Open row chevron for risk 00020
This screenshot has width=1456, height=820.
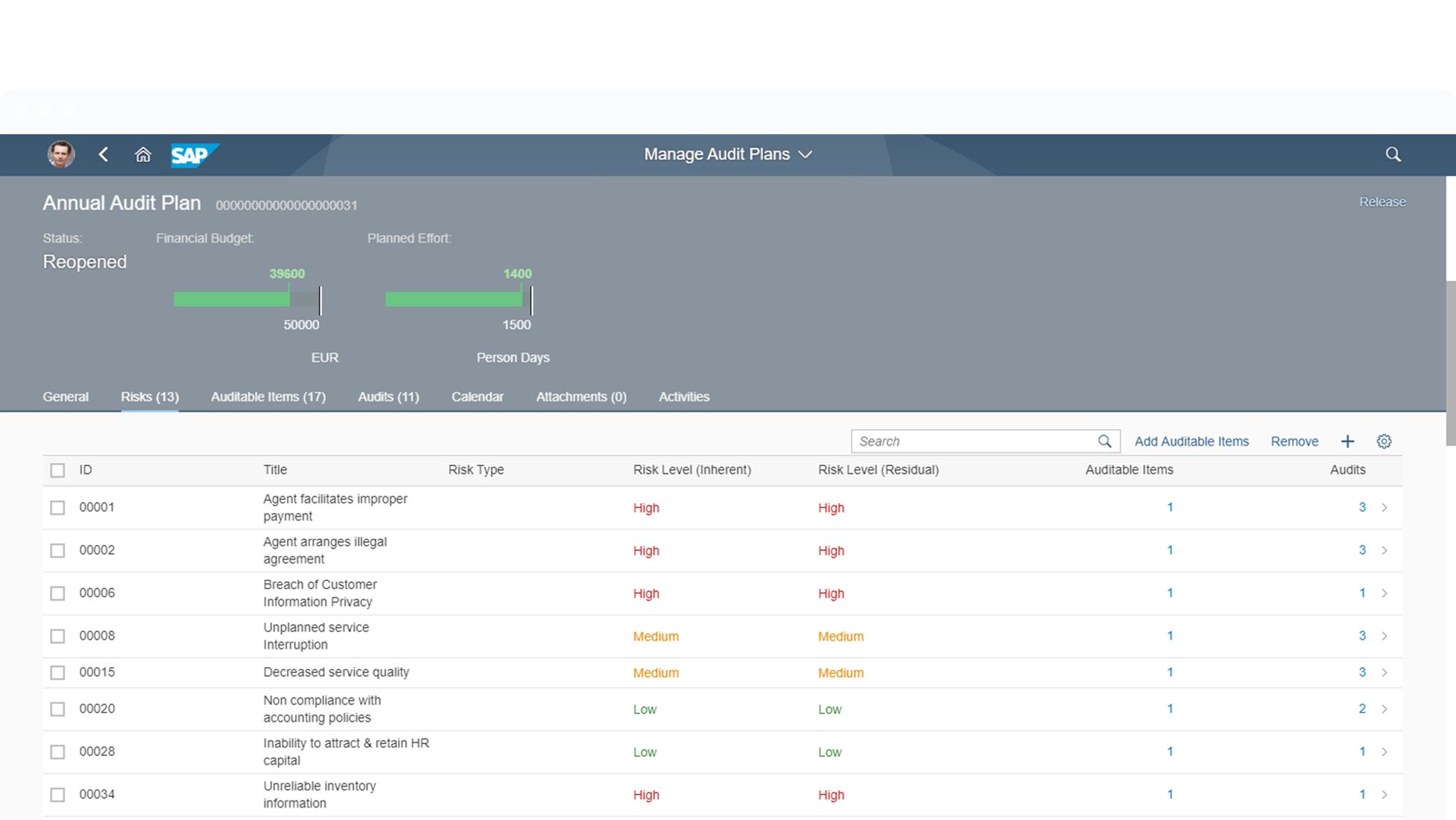[x=1384, y=709]
